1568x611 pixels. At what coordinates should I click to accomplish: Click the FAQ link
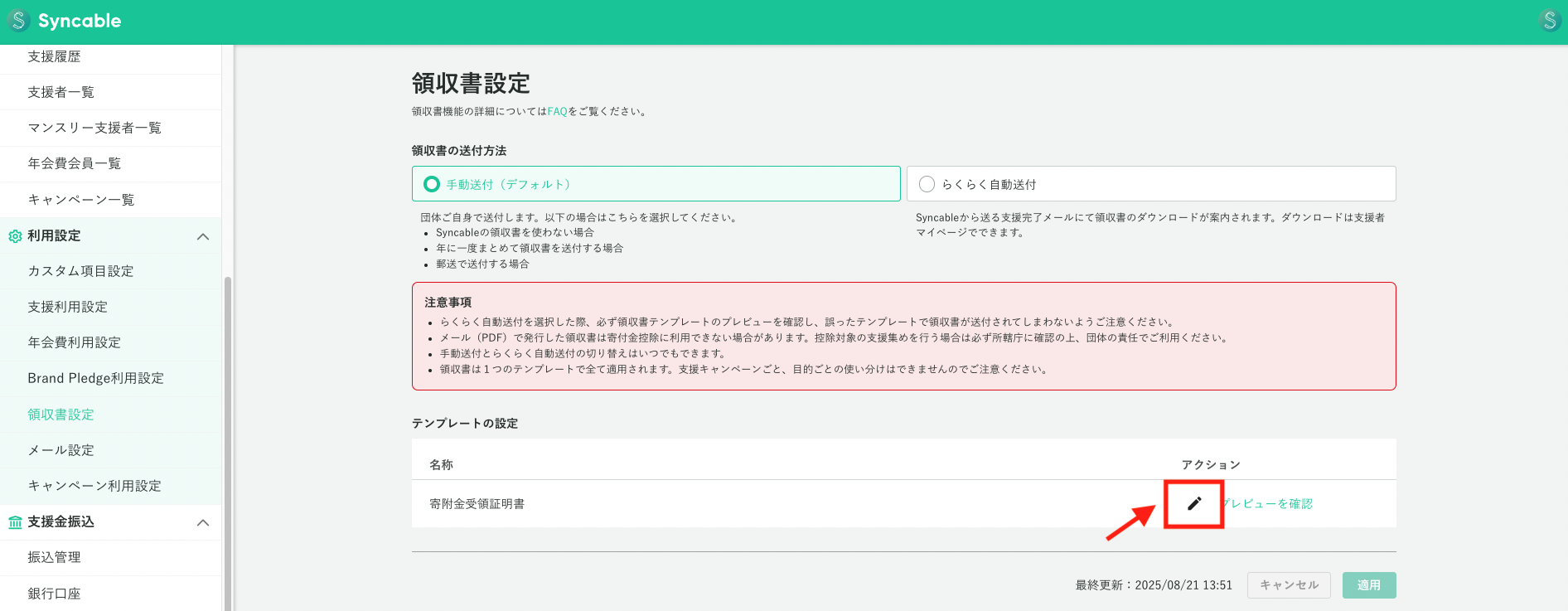557,111
